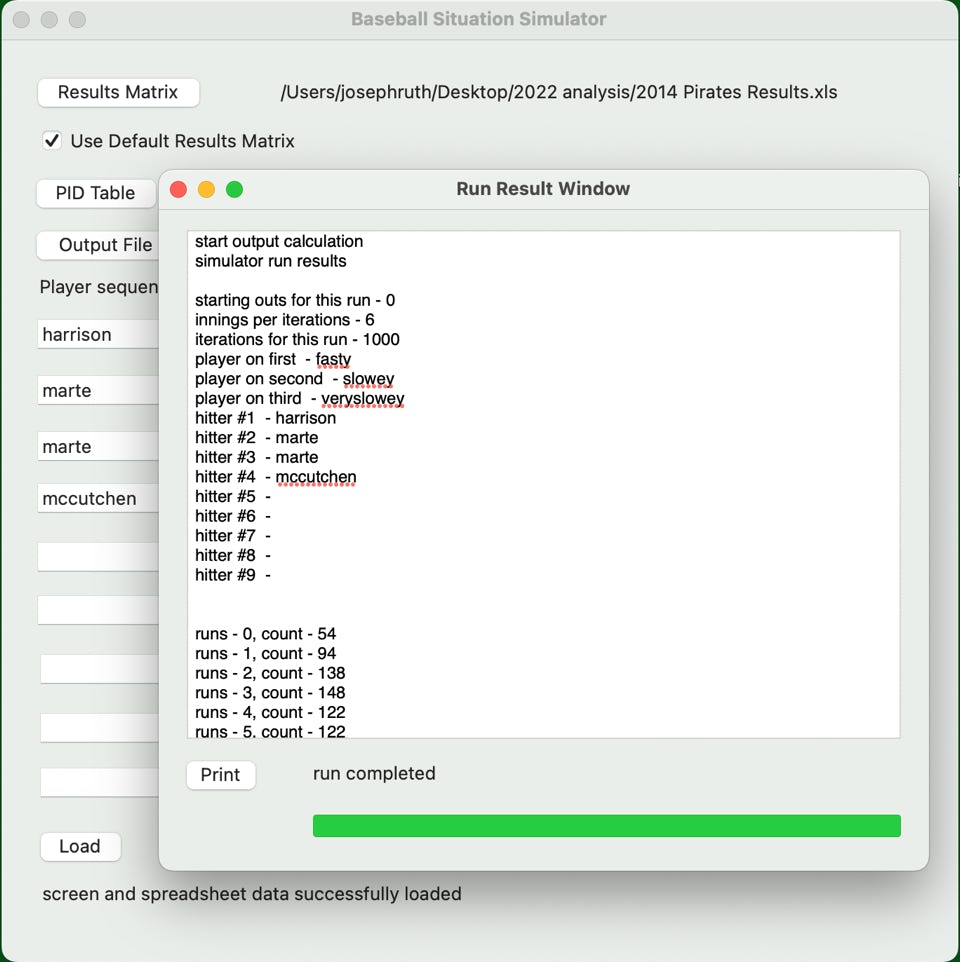Click misspelled word 'fasty' in results
Screen dimensions: 960x962
[x=333, y=360]
